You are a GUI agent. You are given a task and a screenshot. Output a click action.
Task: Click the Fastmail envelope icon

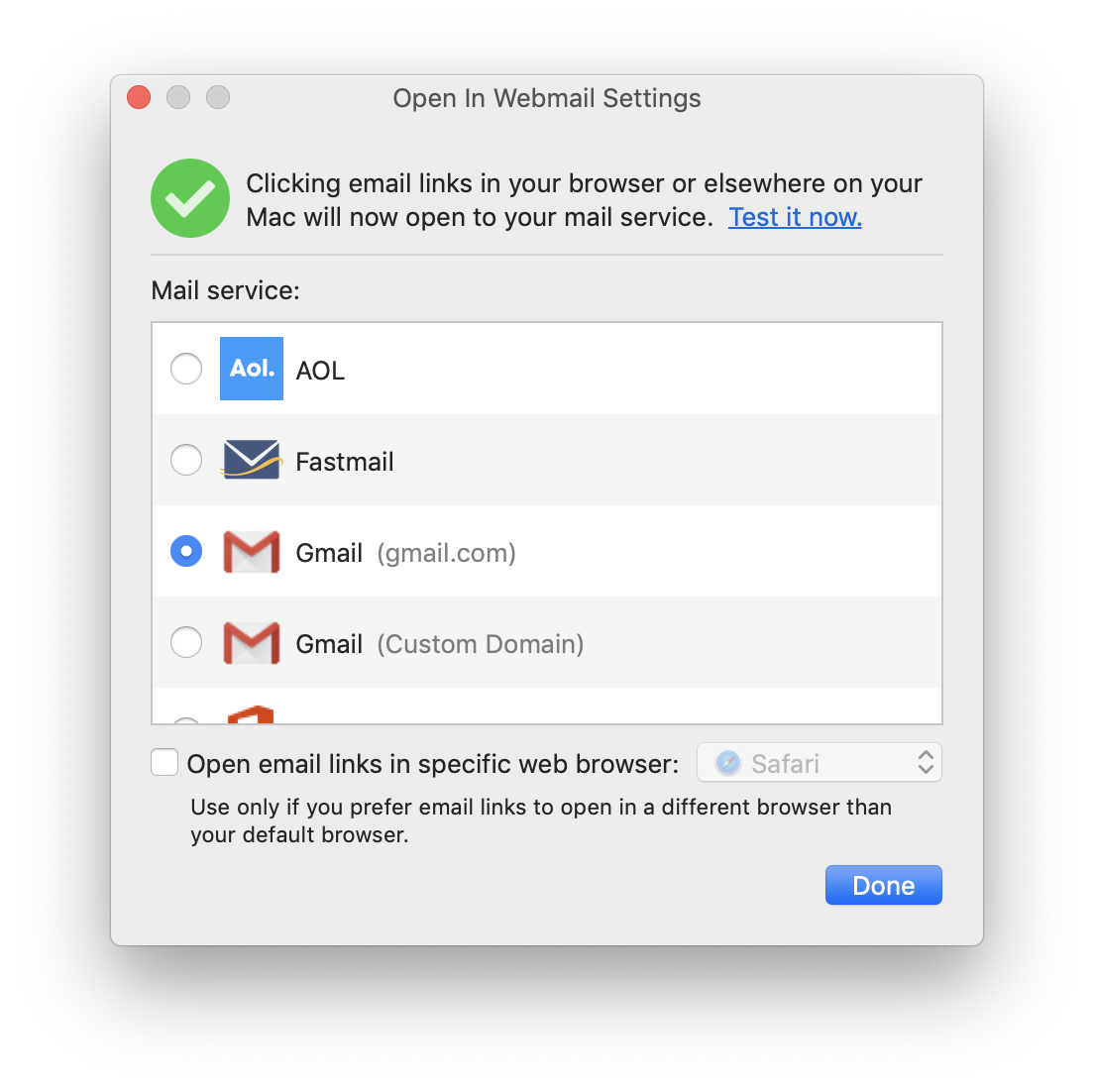tap(252, 460)
